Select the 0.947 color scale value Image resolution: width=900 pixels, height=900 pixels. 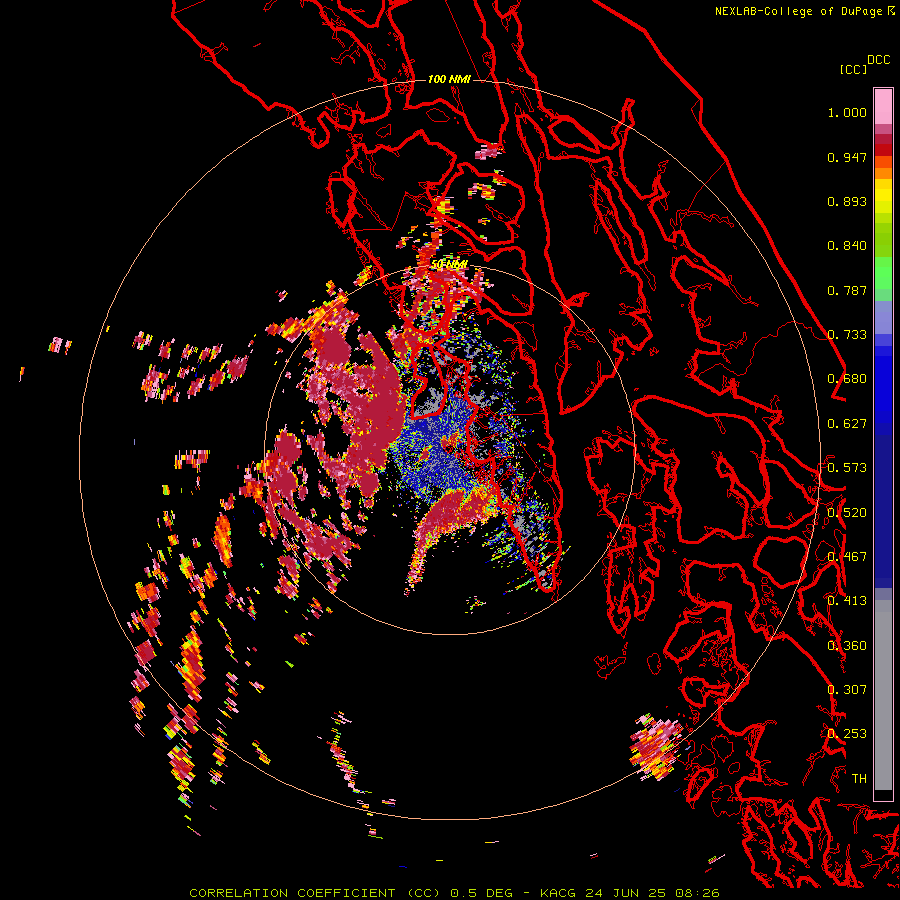[847, 157]
